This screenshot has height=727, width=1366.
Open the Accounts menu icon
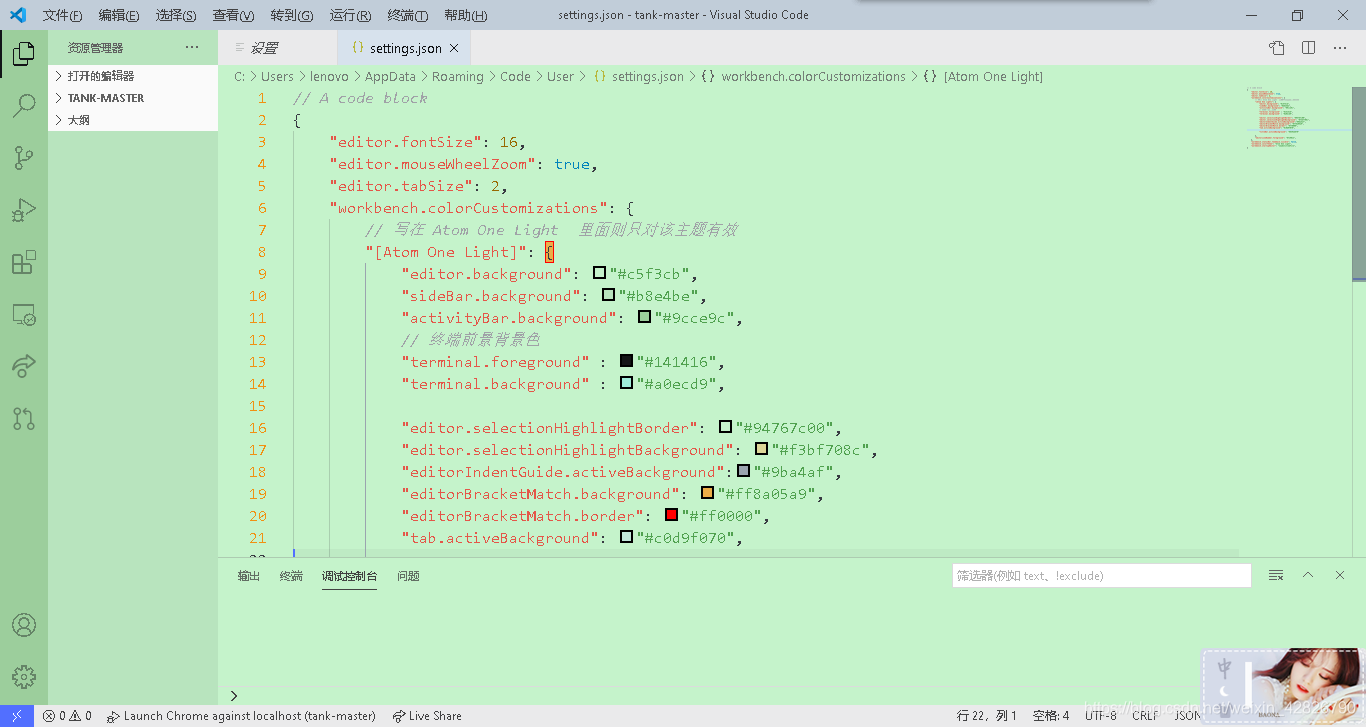pos(24,625)
